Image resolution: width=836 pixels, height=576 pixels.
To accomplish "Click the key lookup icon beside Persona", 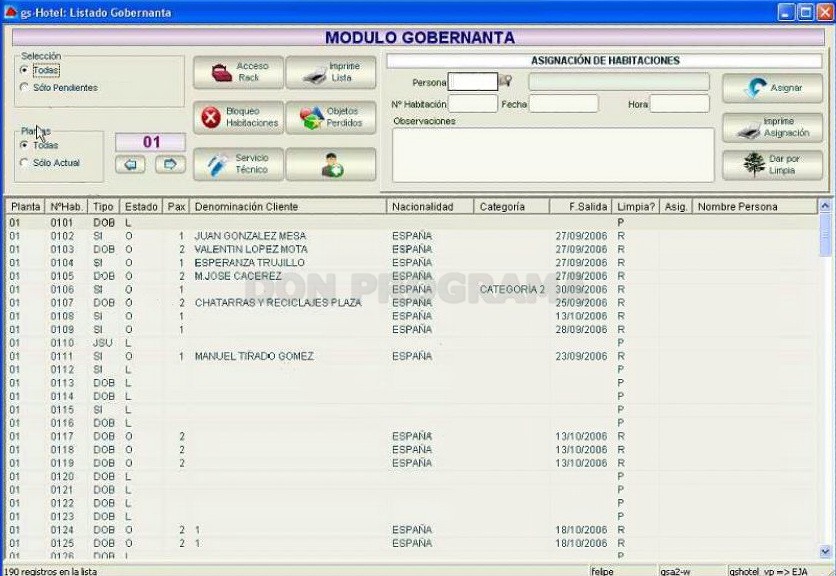I will [x=506, y=81].
